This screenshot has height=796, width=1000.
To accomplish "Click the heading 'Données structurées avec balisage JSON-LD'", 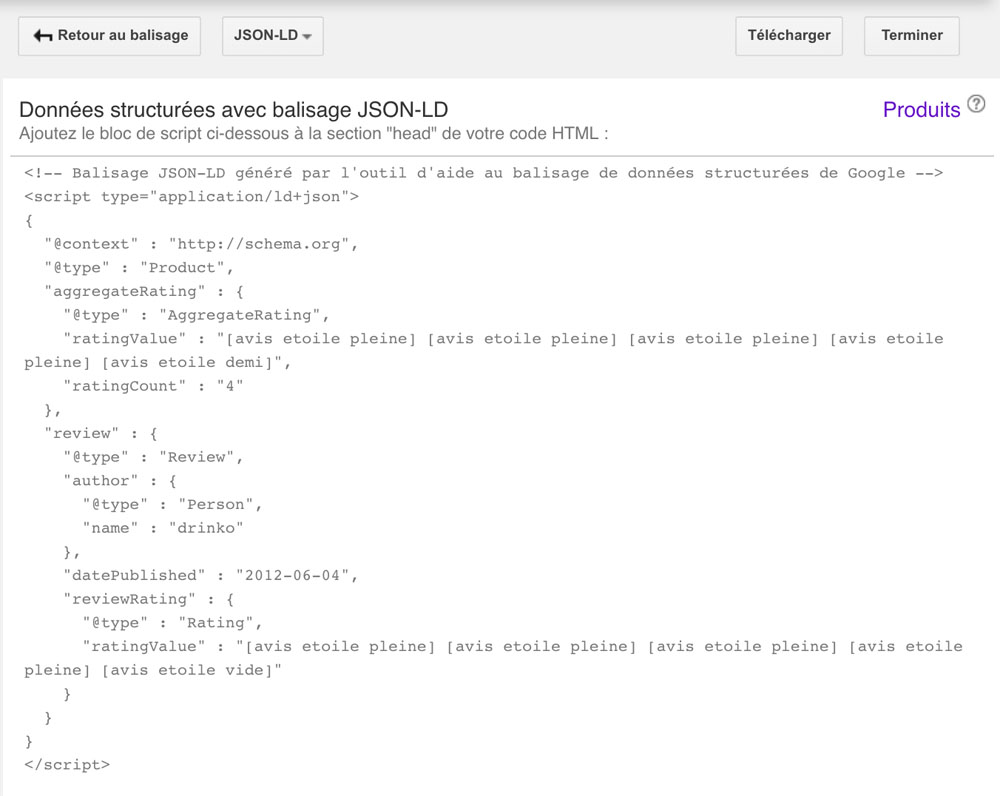I will pos(233,110).
